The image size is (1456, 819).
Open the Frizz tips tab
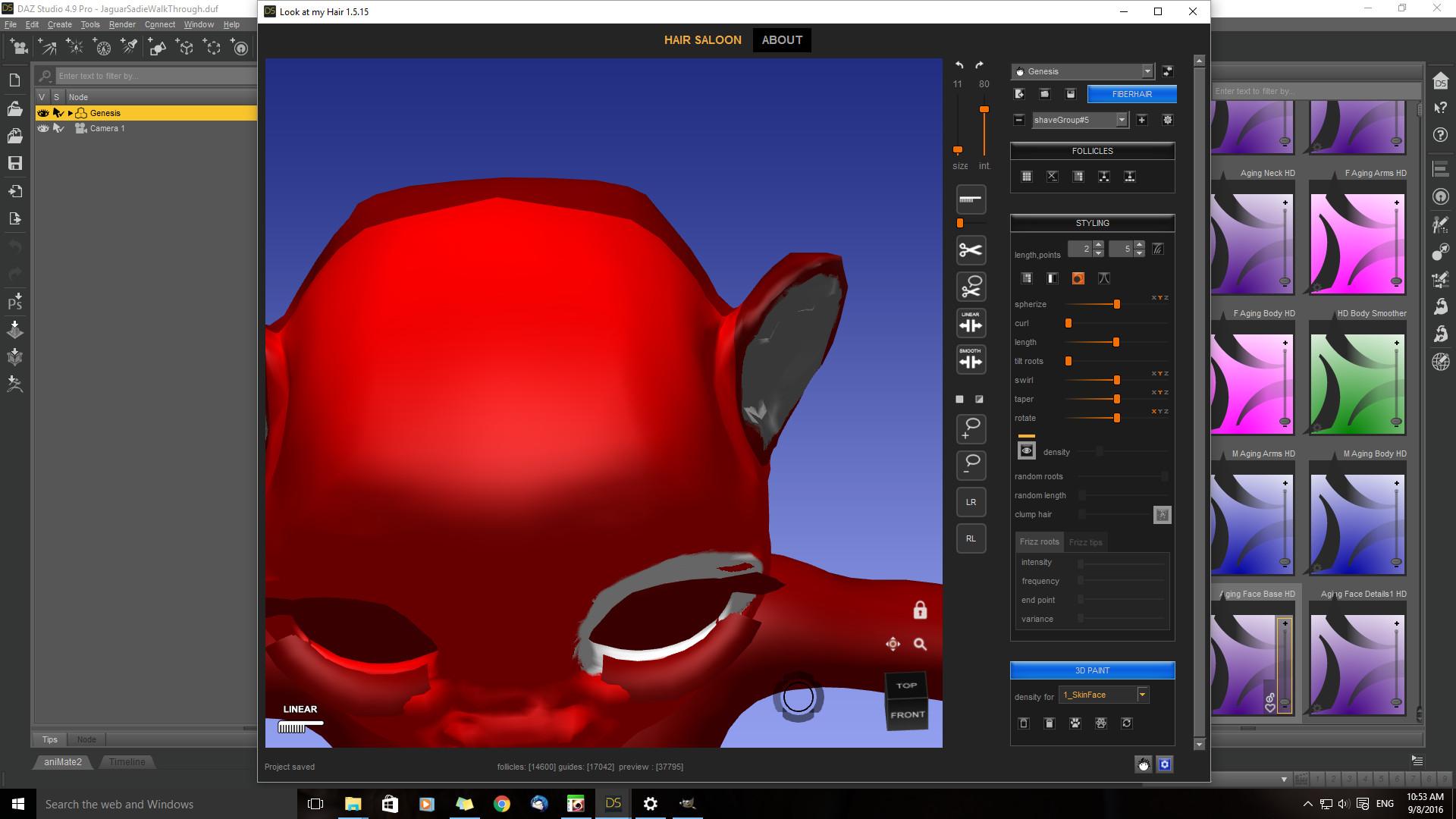1085,542
